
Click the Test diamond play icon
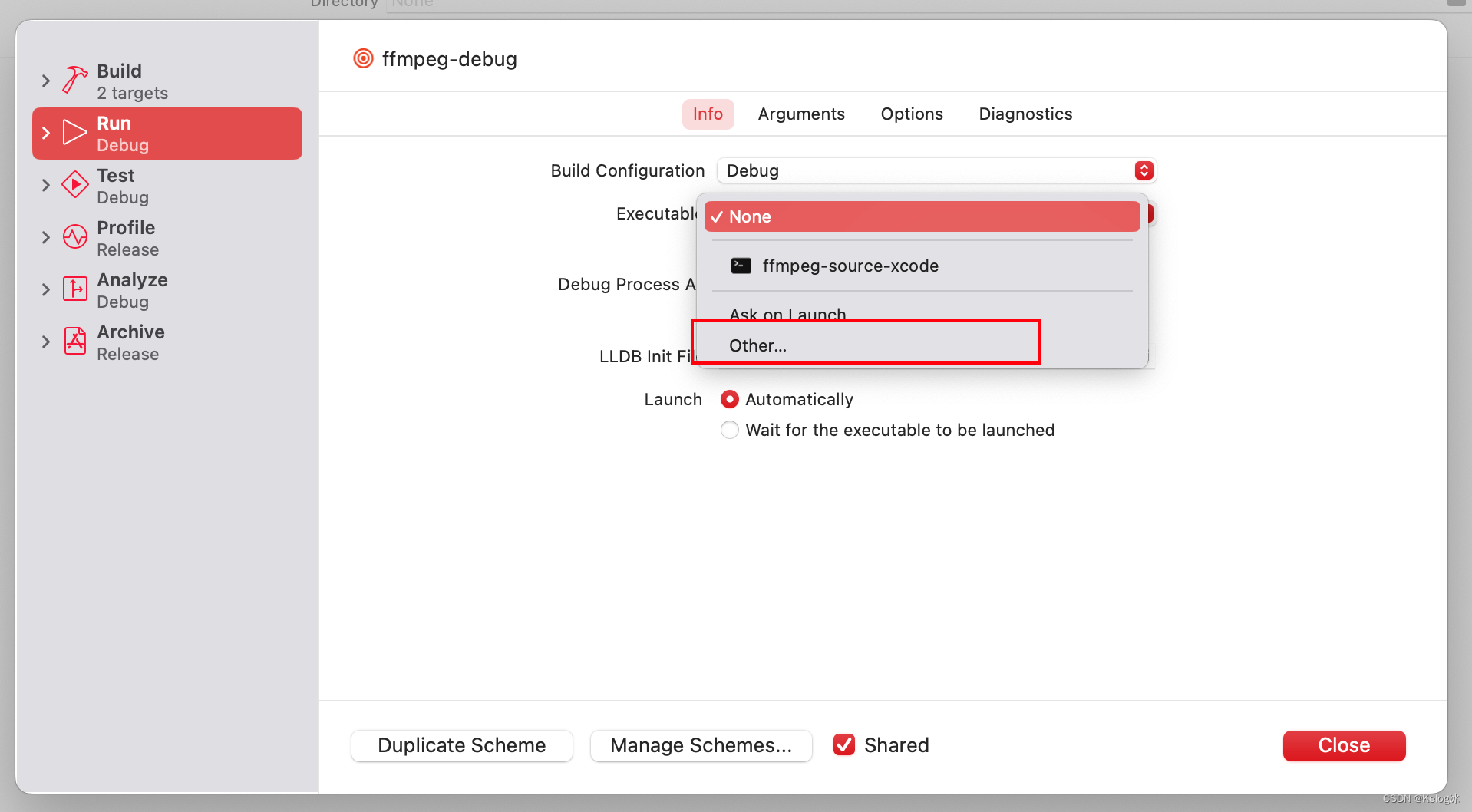click(x=74, y=184)
